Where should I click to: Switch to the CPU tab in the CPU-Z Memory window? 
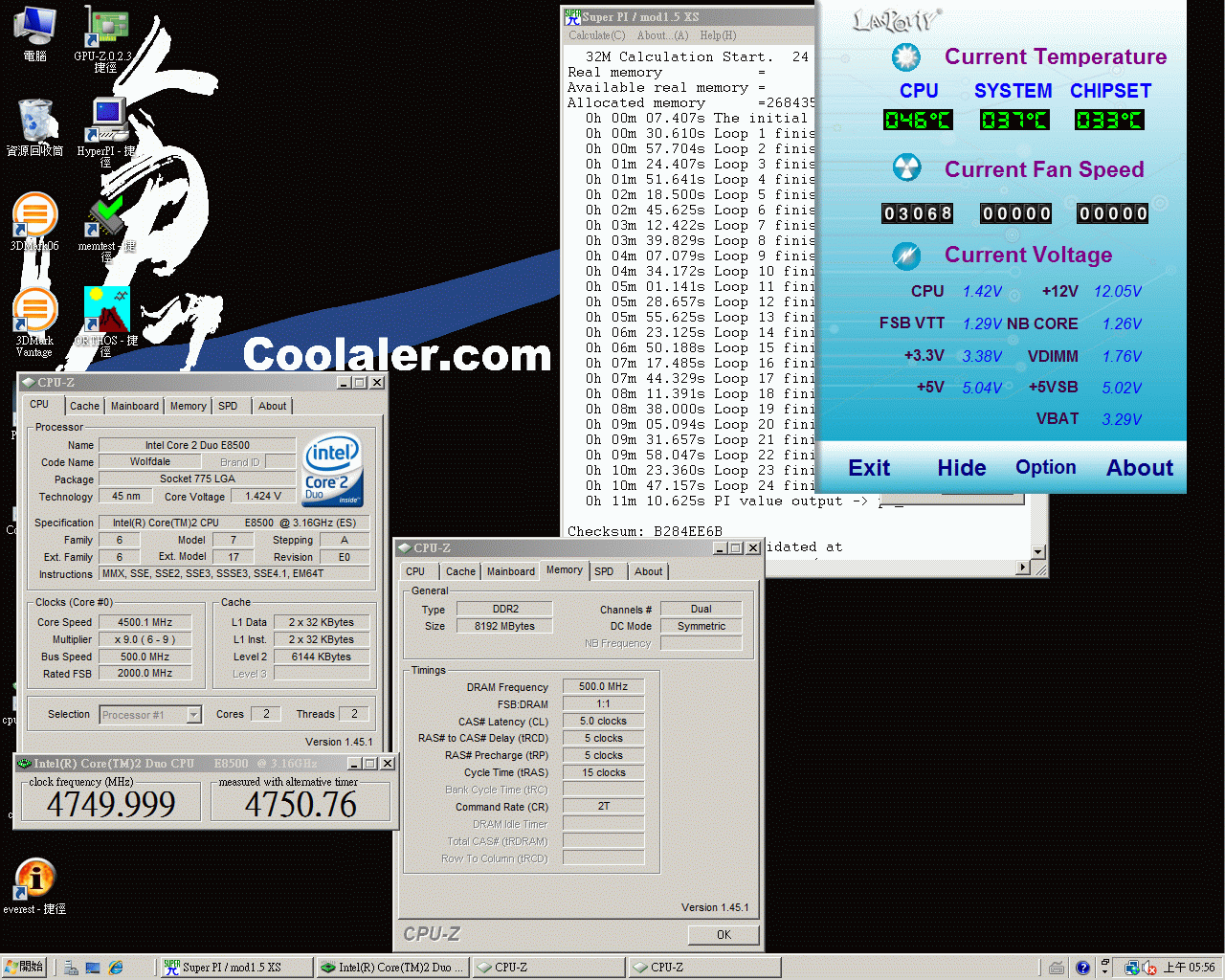tap(415, 571)
